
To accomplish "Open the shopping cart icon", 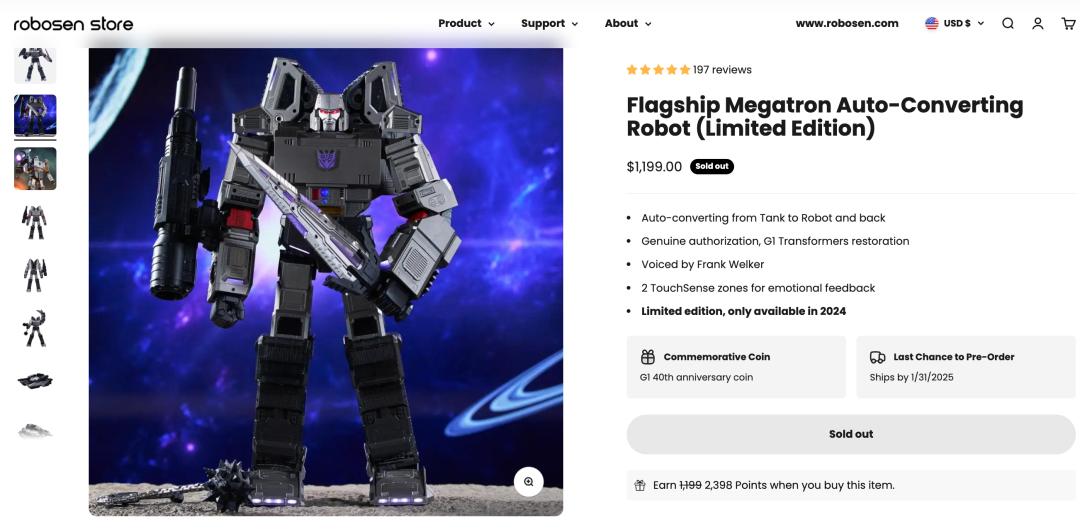I will click(1067, 23).
